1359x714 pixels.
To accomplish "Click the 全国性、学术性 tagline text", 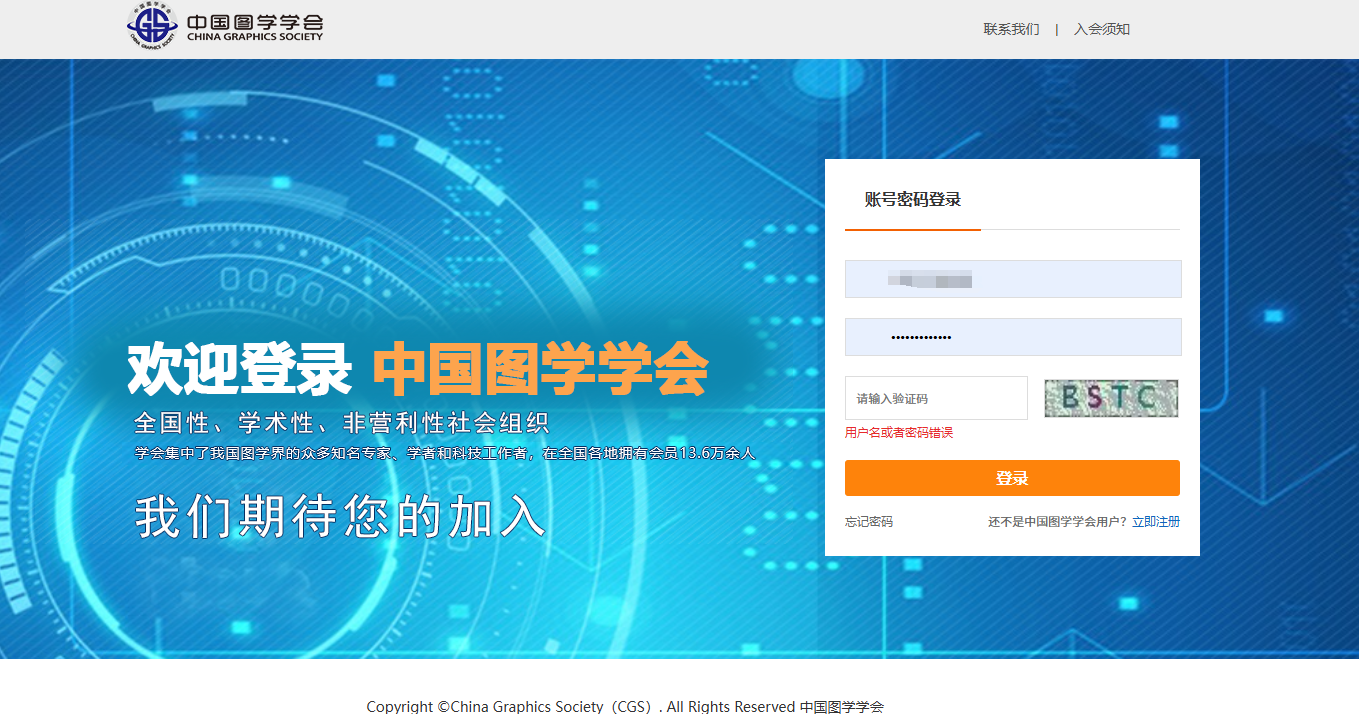I will [x=342, y=422].
